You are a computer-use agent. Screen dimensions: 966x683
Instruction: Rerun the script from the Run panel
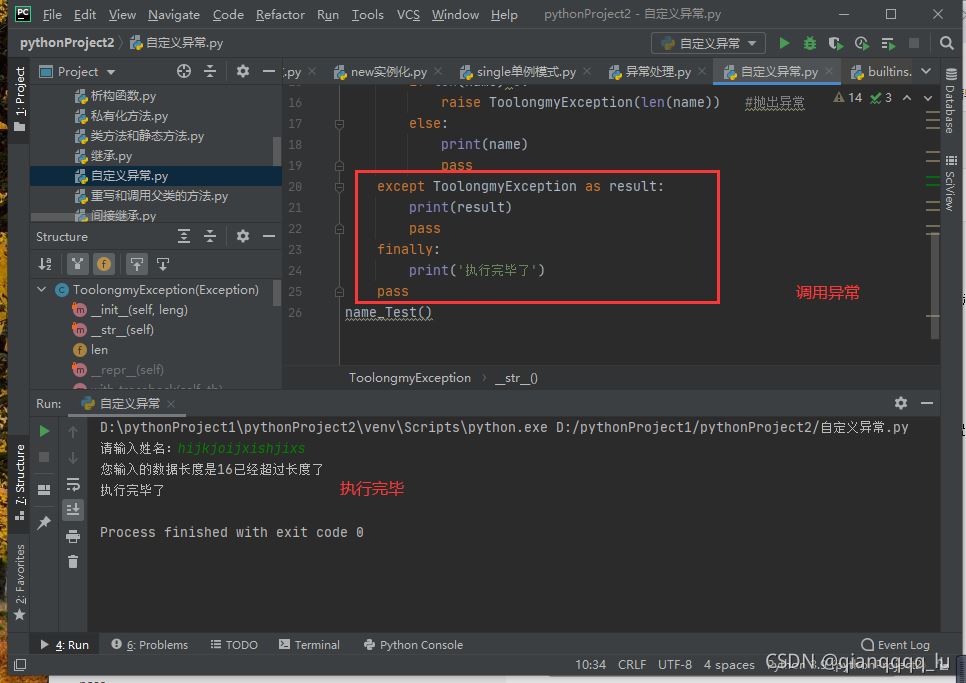tap(44, 431)
